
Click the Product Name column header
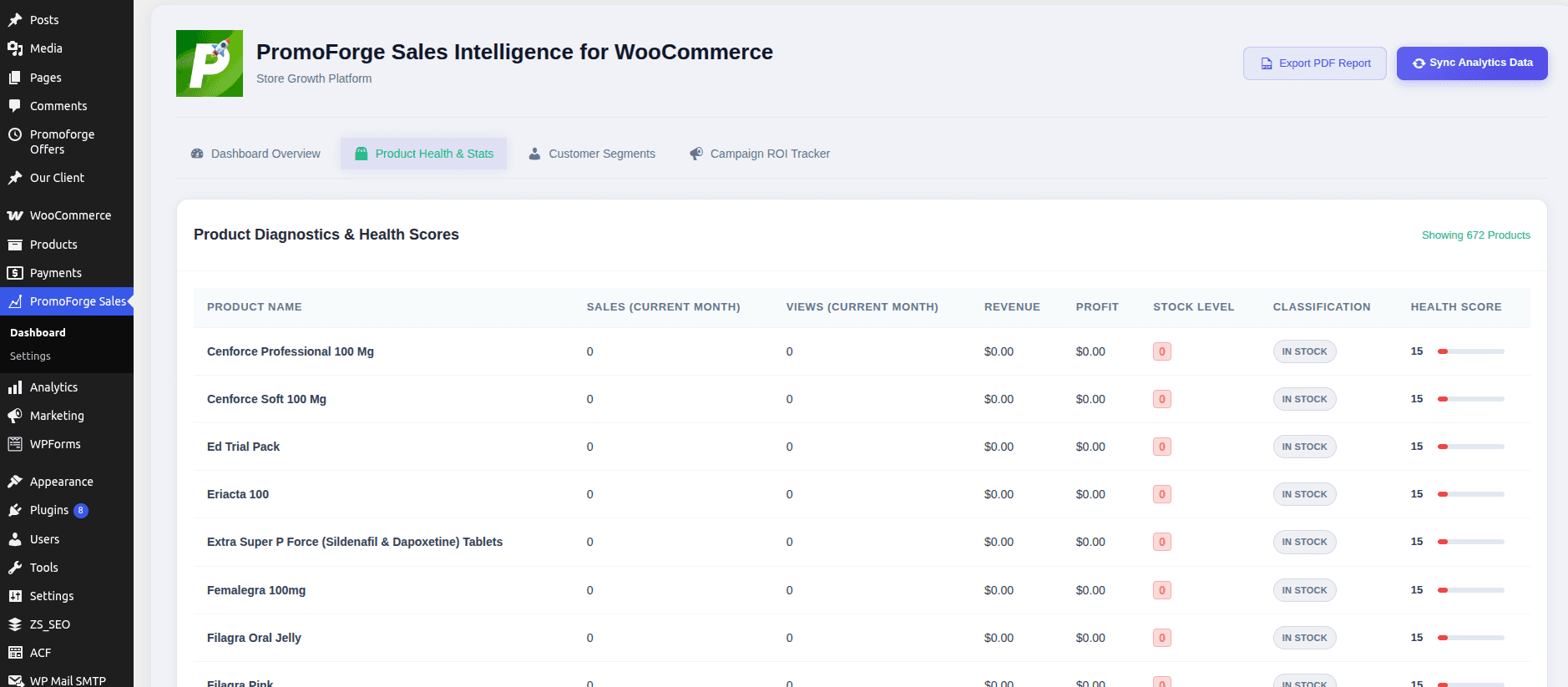255,307
